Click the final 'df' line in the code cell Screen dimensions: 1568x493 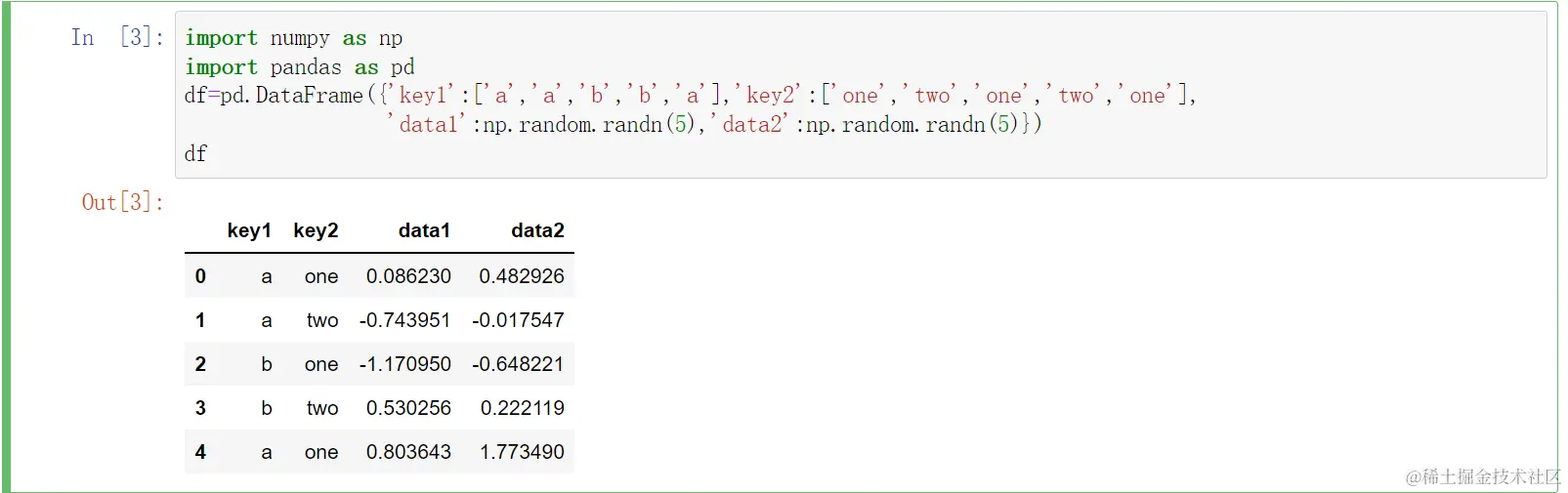click(x=195, y=154)
